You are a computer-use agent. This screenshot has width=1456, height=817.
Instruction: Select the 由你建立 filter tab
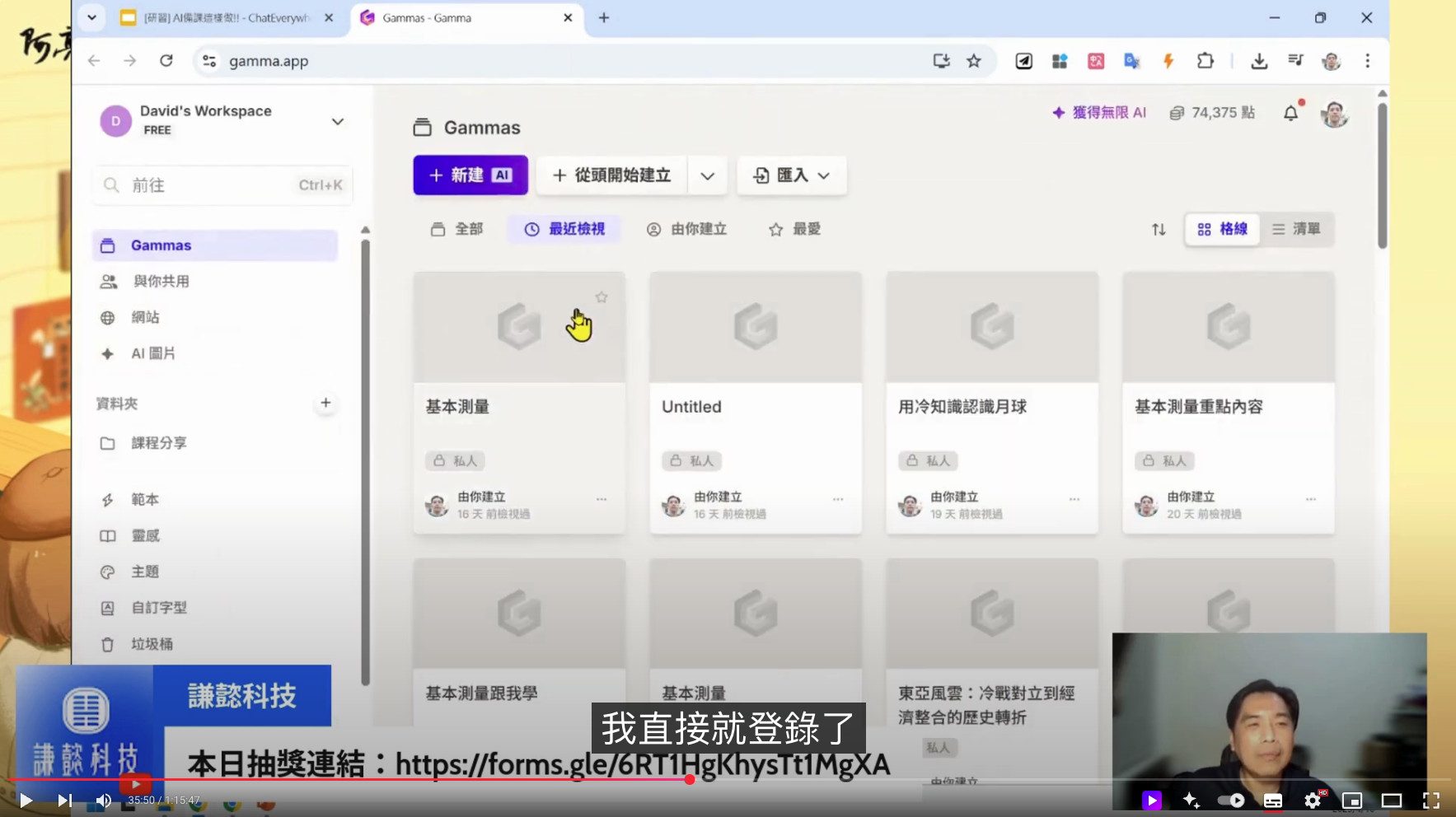point(687,229)
